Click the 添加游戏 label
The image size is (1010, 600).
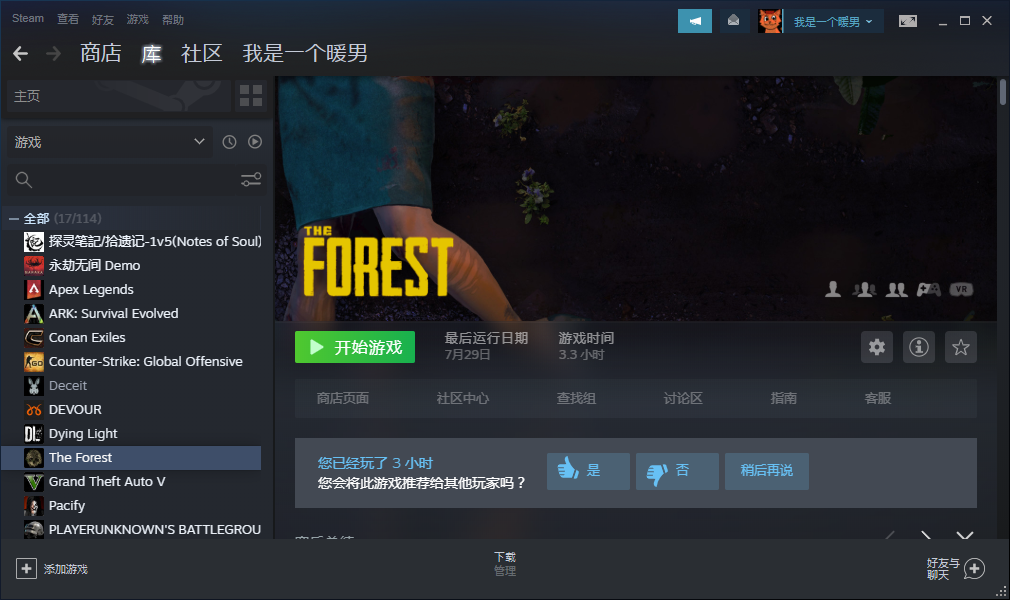(x=66, y=569)
